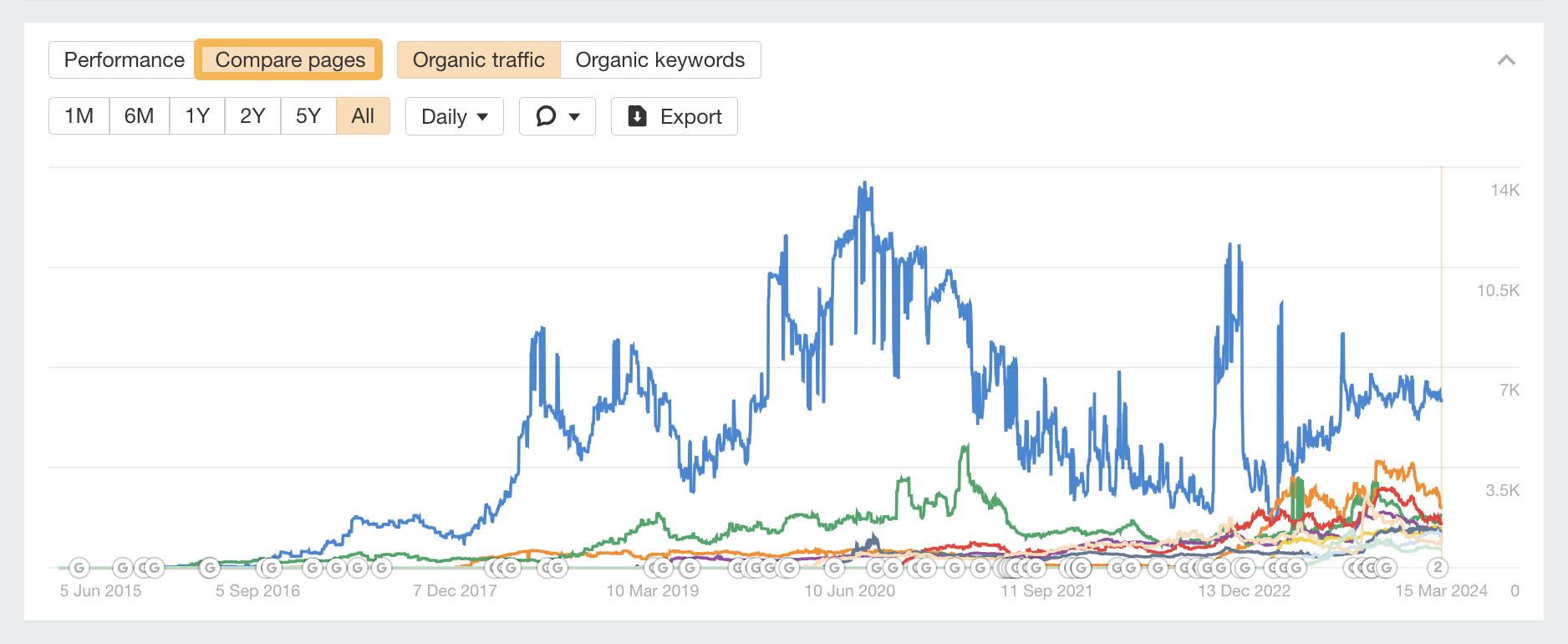1568x644 pixels.
Task: Expand the annotations filter dropdown arrow
Action: 573,116
